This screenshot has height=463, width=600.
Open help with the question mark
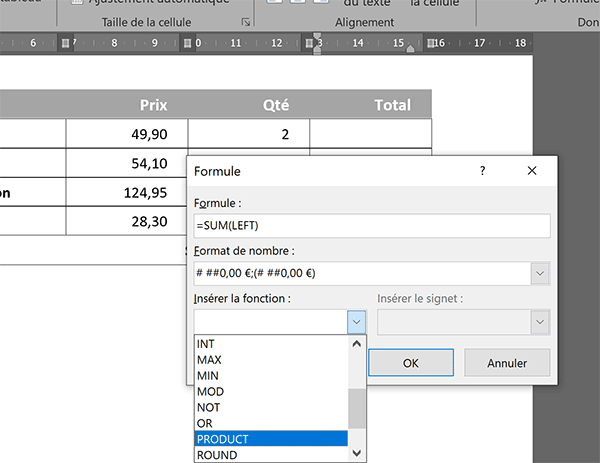click(483, 171)
